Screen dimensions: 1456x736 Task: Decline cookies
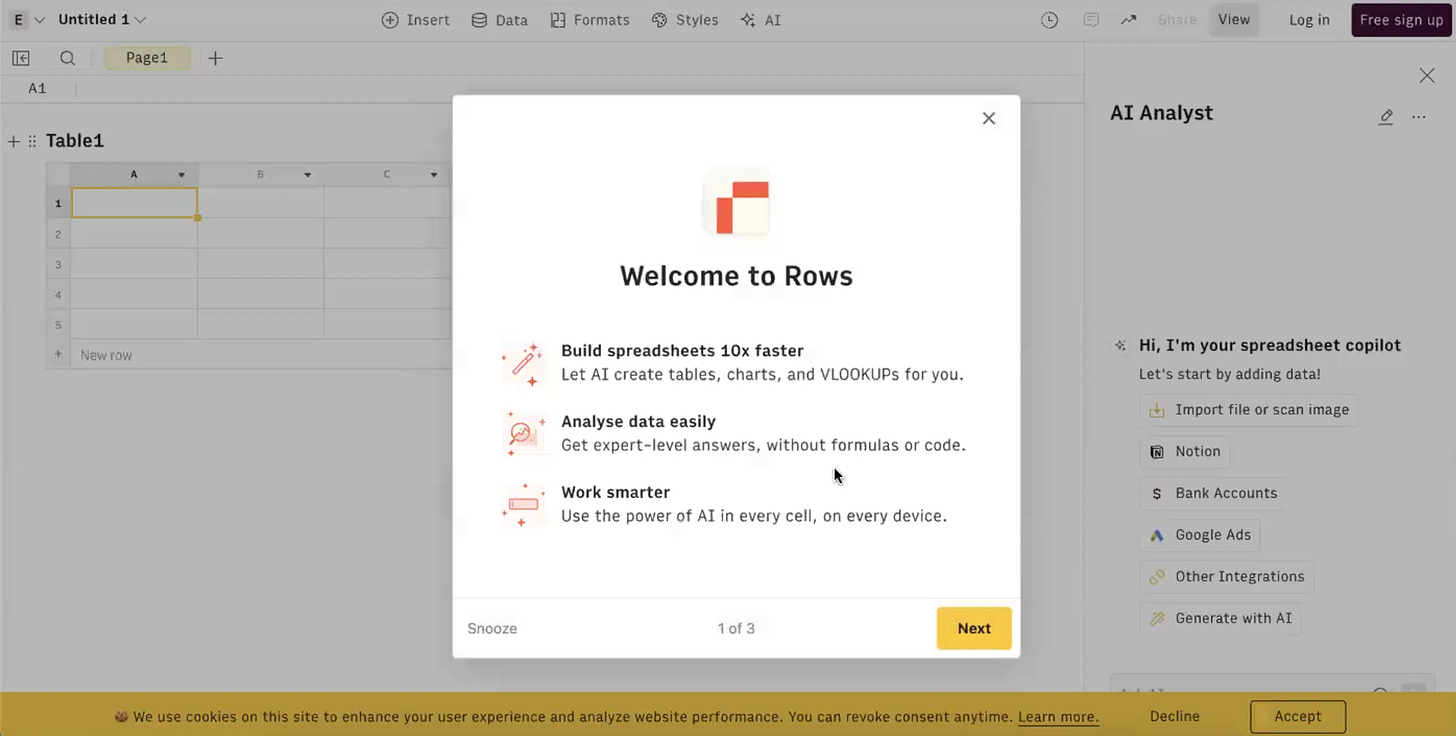(1175, 716)
